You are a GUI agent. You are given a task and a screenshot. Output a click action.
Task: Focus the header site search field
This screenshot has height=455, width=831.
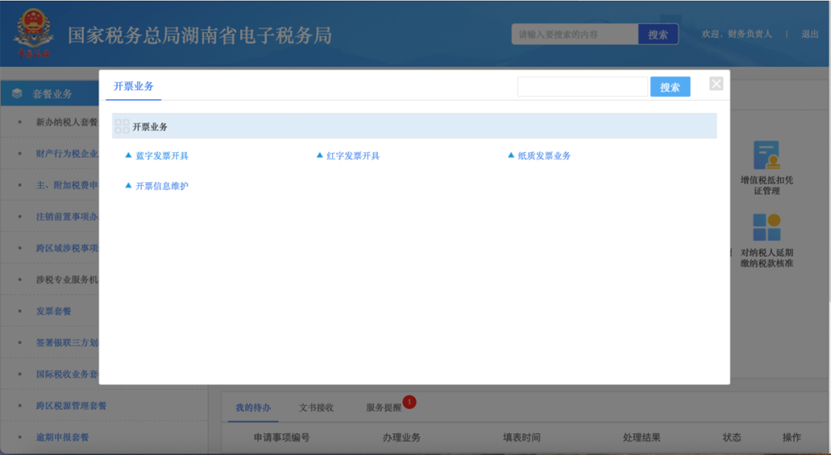coord(574,34)
